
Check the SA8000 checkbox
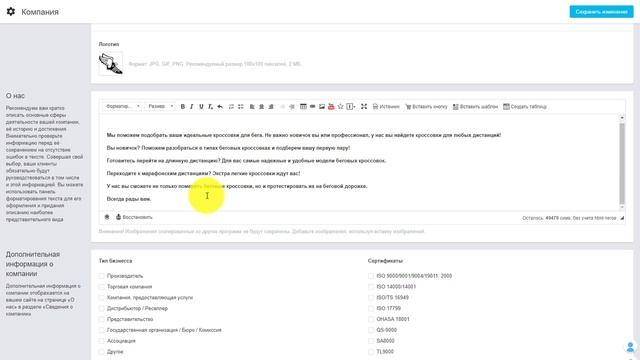(371, 341)
